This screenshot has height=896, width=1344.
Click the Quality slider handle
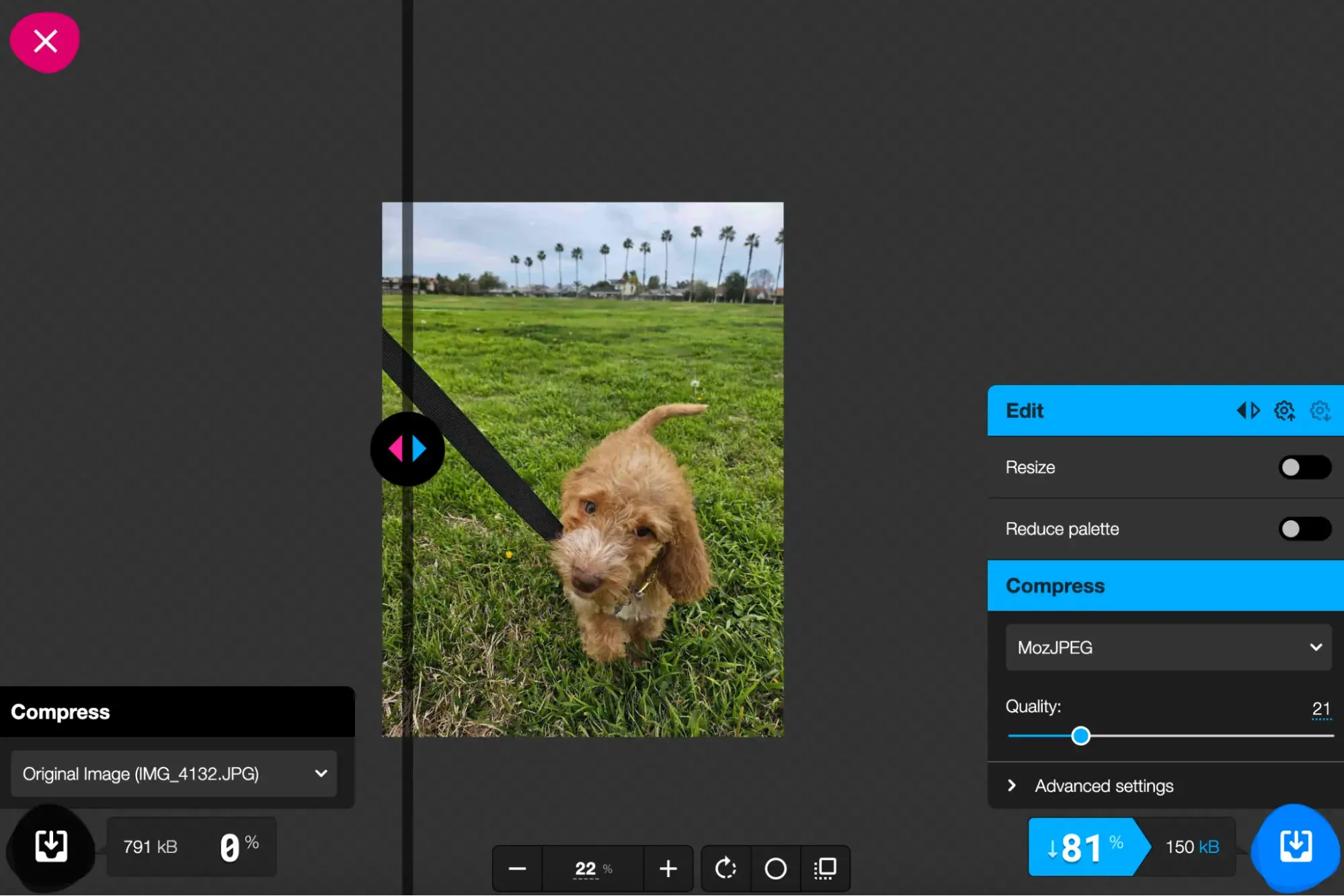1080,736
